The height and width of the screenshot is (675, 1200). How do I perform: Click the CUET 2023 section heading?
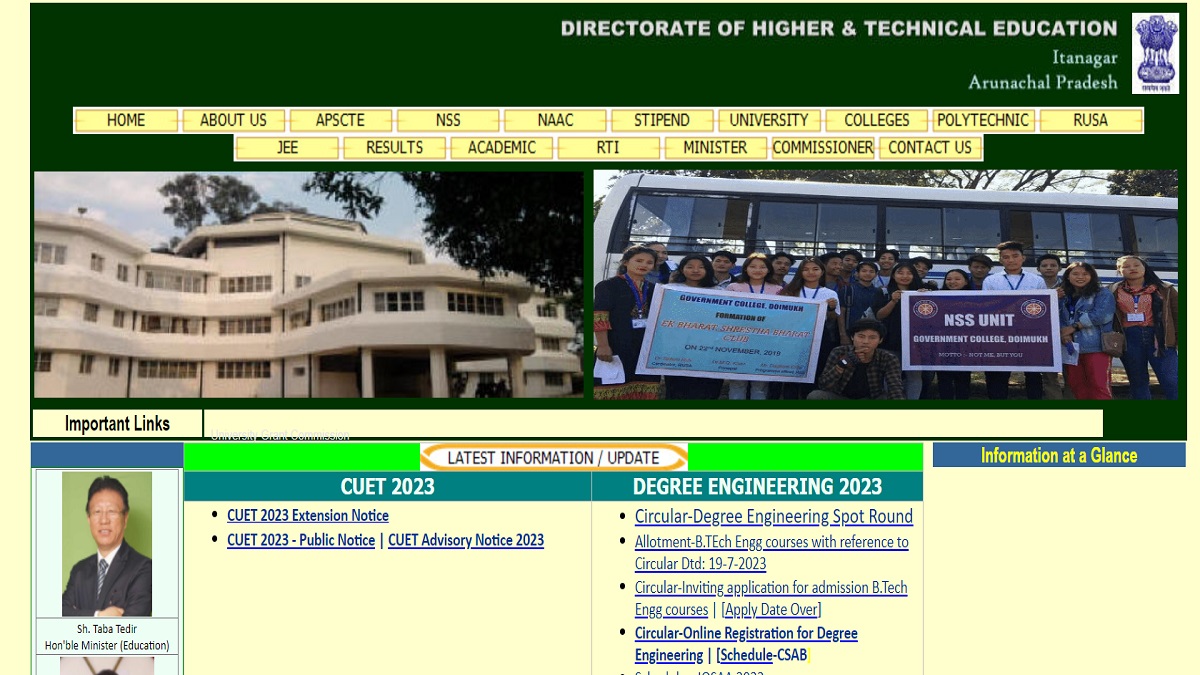pos(388,487)
